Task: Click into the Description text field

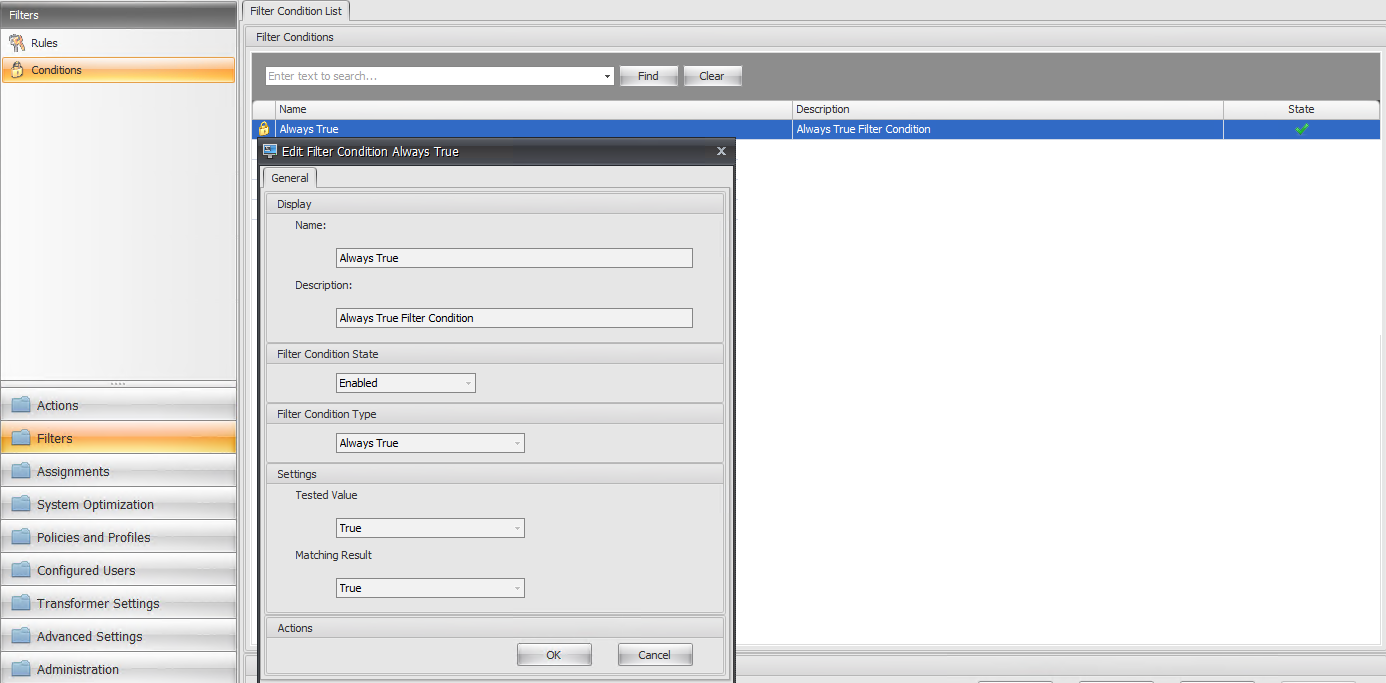Action: coord(514,318)
